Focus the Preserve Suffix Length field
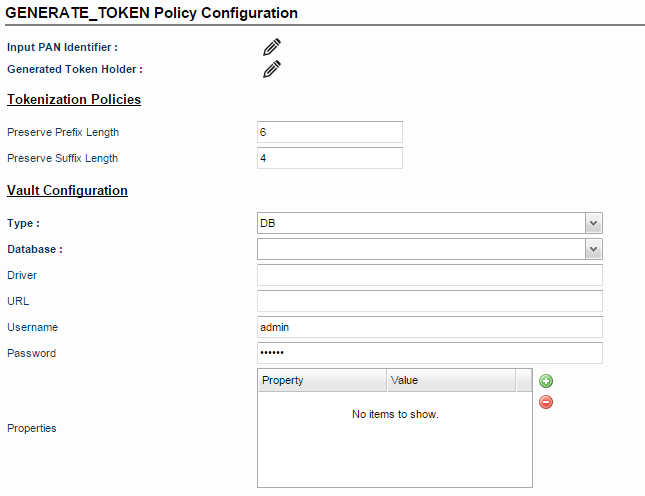This screenshot has width=645, height=496. [330, 158]
